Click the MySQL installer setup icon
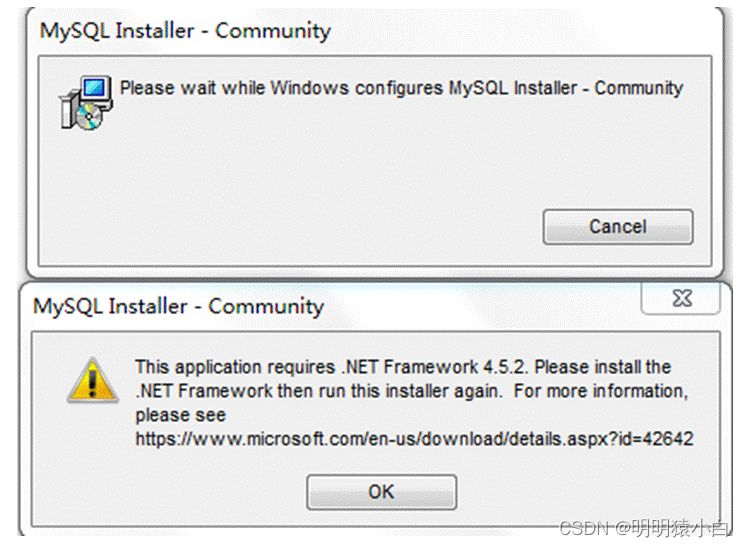 pos(84,102)
